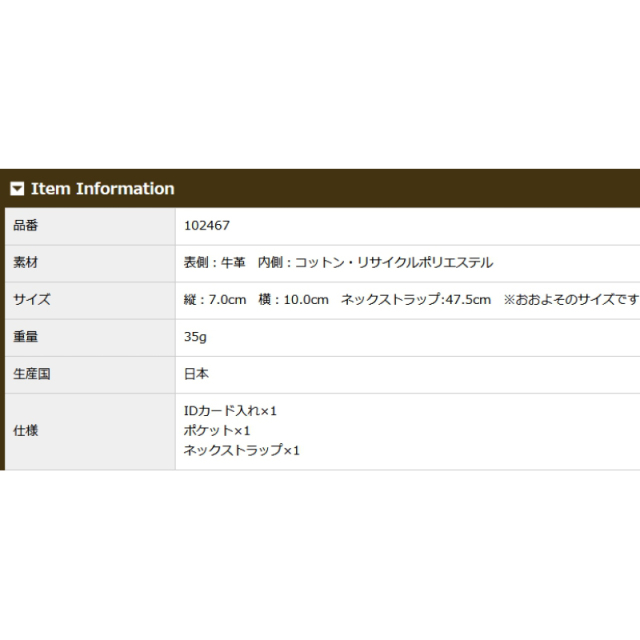Click the Item Information heading
The height and width of the screenshot is (640, 640).
[x=102, y=189]
